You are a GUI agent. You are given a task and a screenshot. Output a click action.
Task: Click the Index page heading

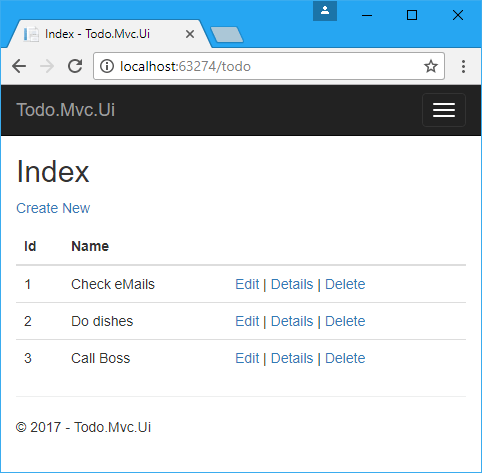coord(53,172)
